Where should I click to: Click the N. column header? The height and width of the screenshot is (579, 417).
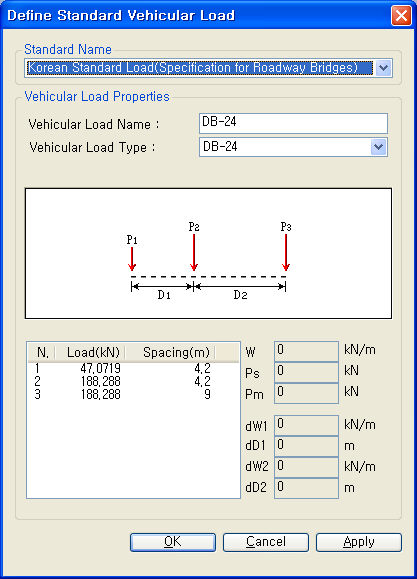42,353
